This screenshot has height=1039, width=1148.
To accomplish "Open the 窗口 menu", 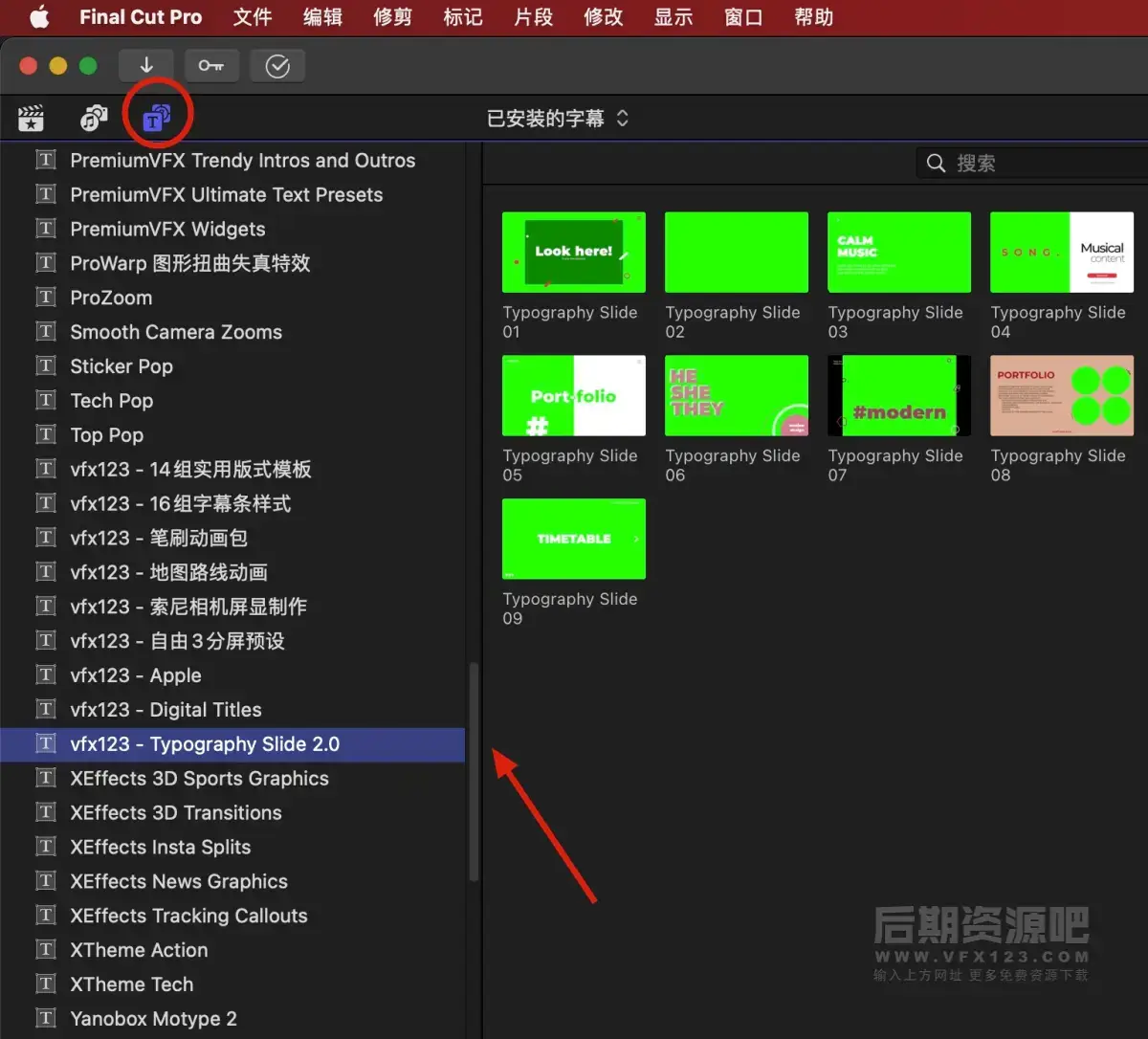I will tap(743, 17).
